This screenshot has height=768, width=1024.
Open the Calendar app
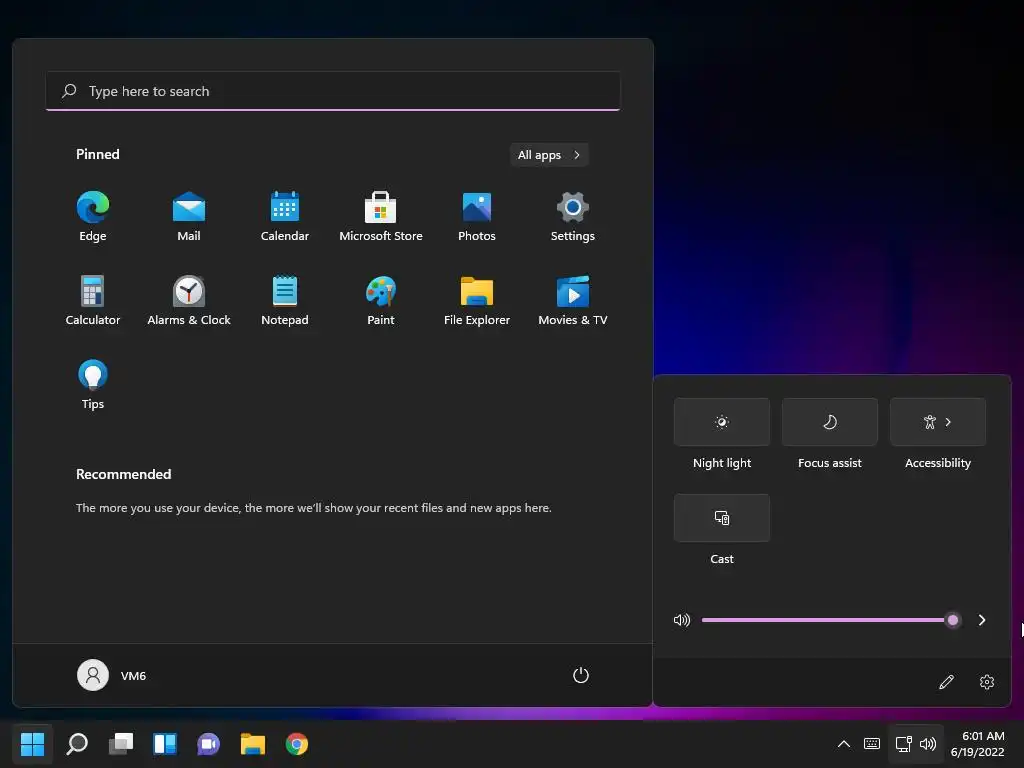[285, 217]
